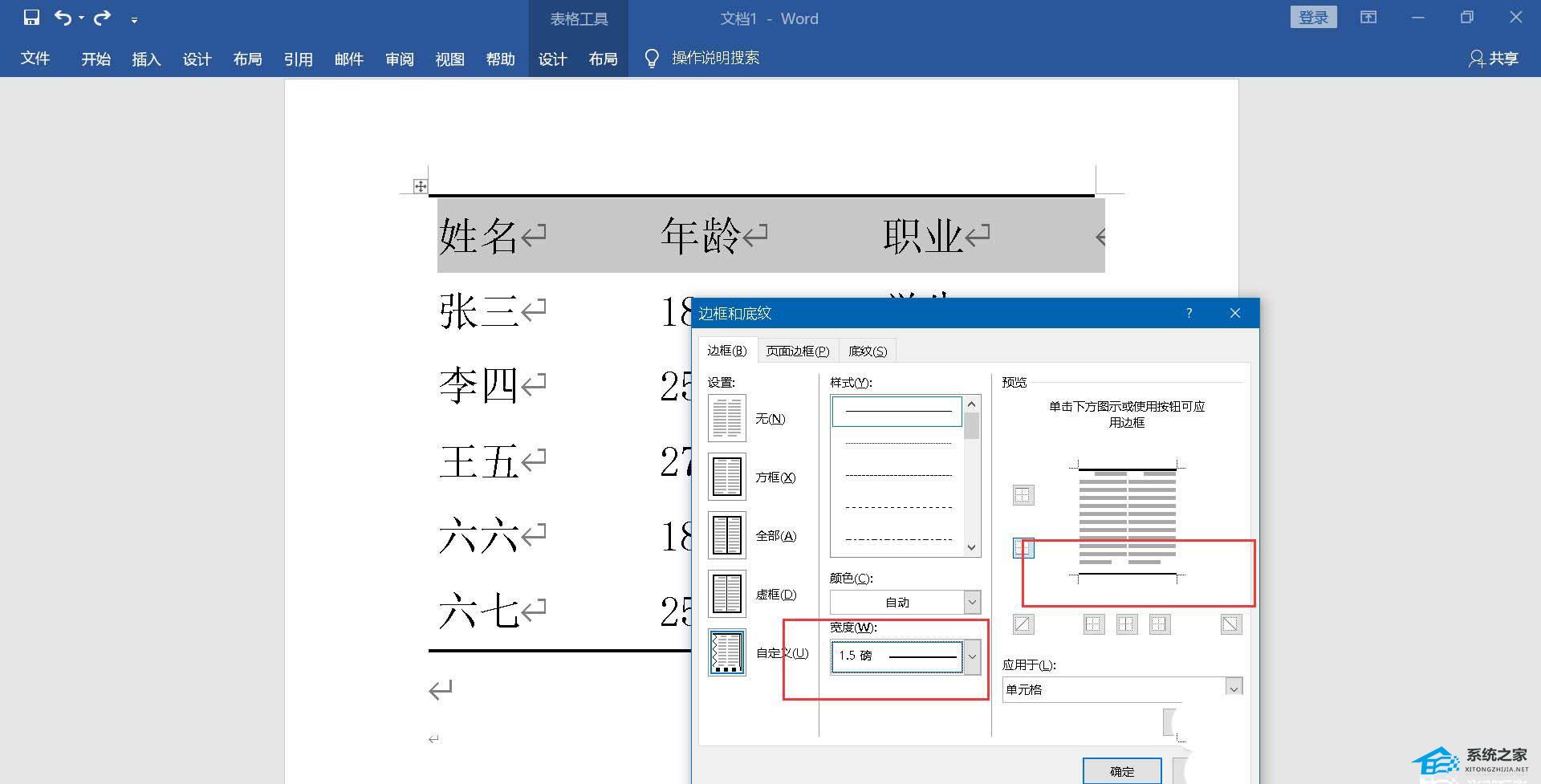This screenshot has height=784, width=1541.
Task: Select the dotted line border style
Action: [897, 444]
